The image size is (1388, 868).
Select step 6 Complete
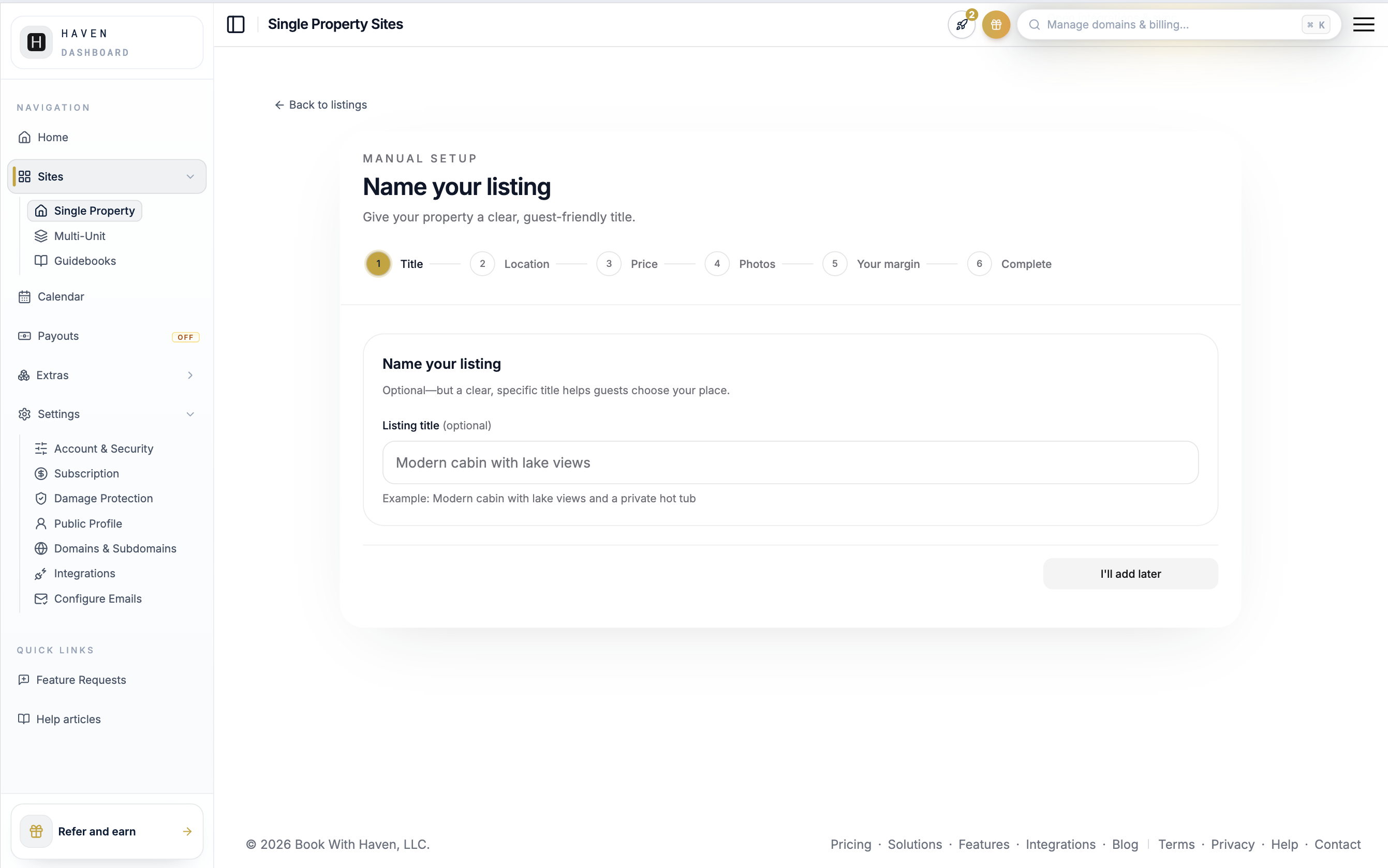click(1010, 263)
